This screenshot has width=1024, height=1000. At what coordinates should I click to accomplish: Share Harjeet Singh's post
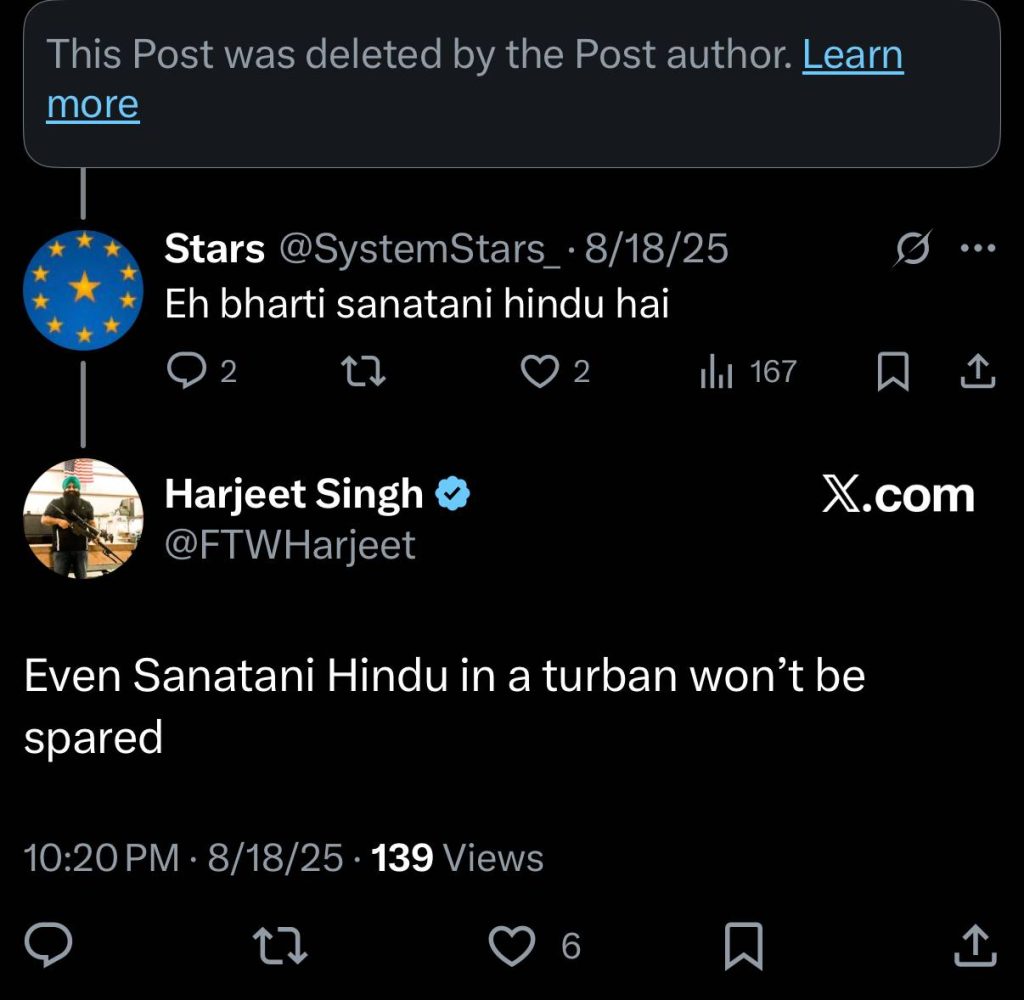tap(975, 945)
